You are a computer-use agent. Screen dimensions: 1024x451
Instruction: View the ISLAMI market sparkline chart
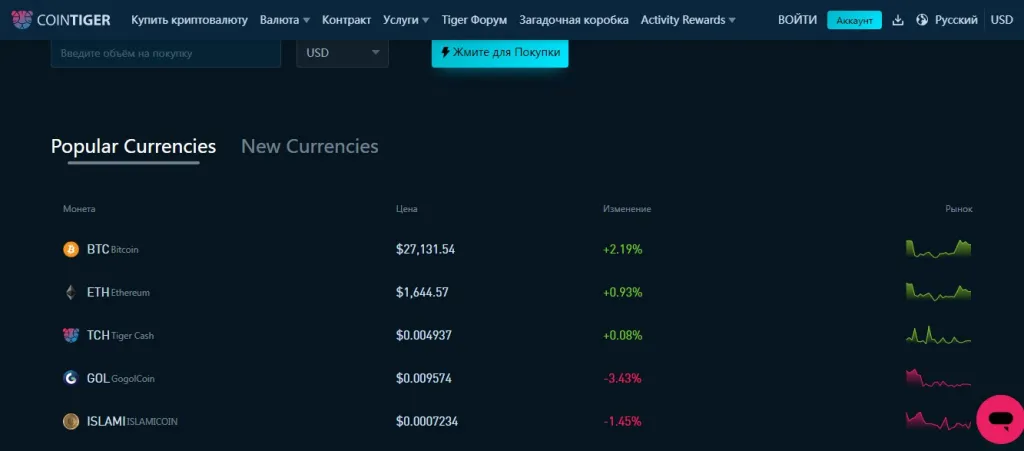tap(938, 421)
